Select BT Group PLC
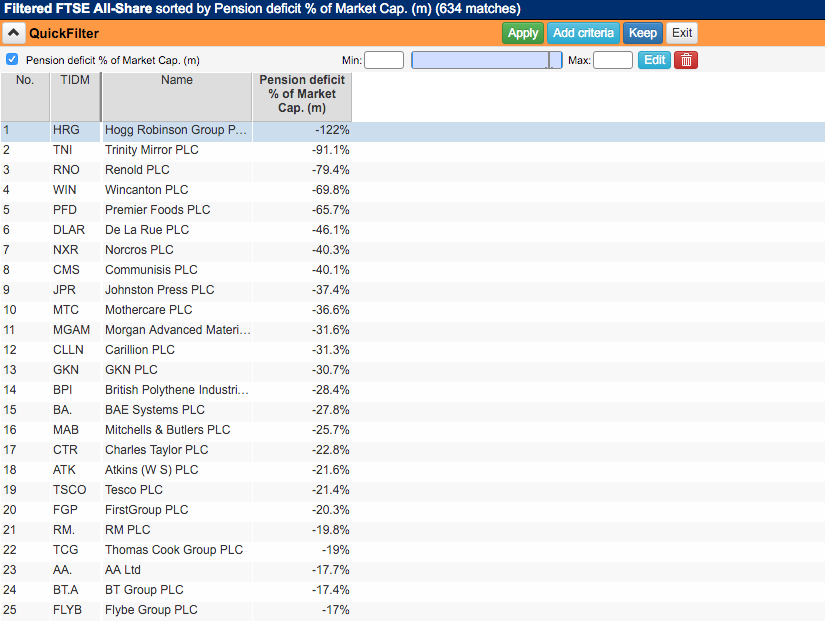825x621 pixels. click(x=144, y=590)
